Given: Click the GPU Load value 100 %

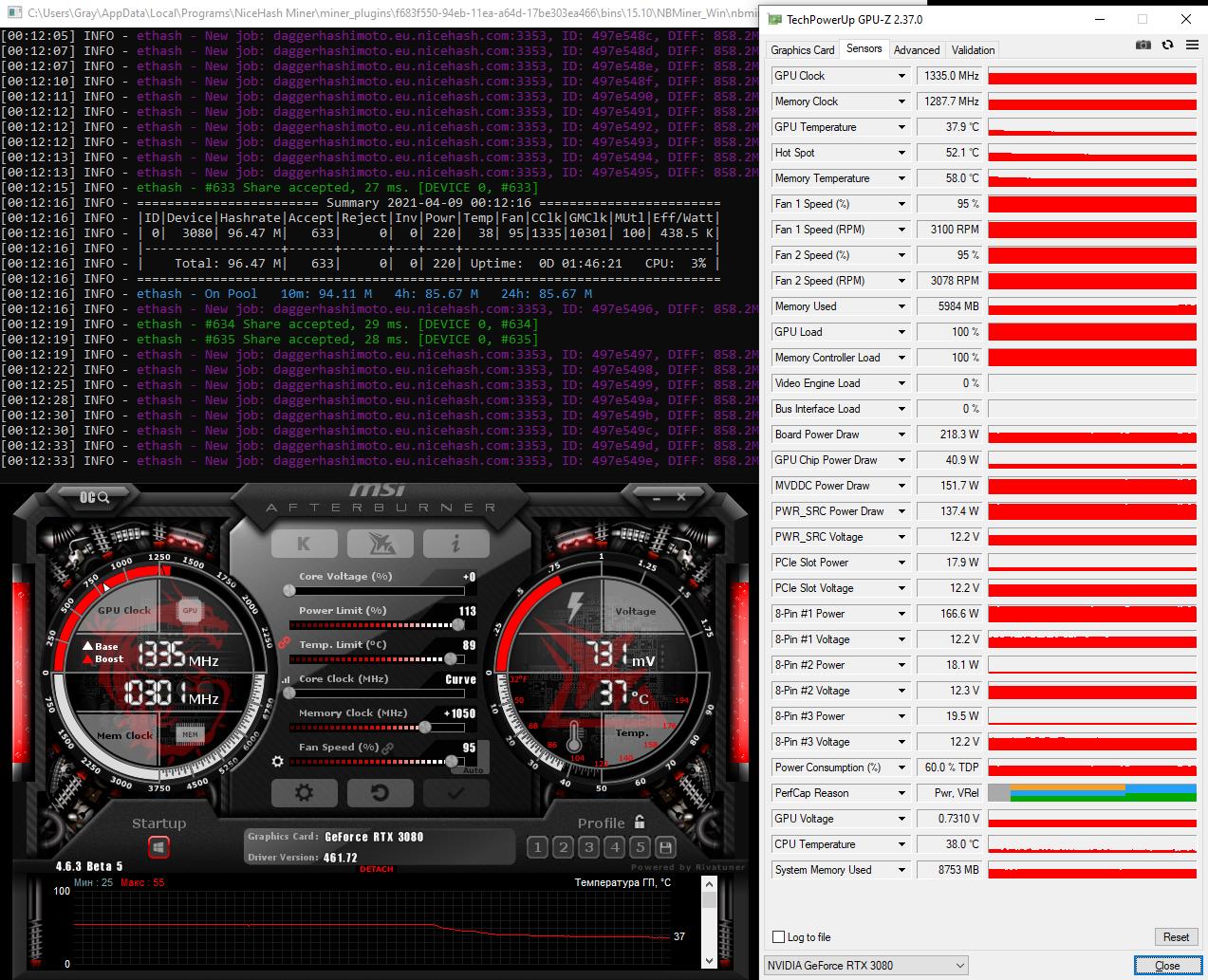Looking at the screenshot, I should [x=949, y=332].
